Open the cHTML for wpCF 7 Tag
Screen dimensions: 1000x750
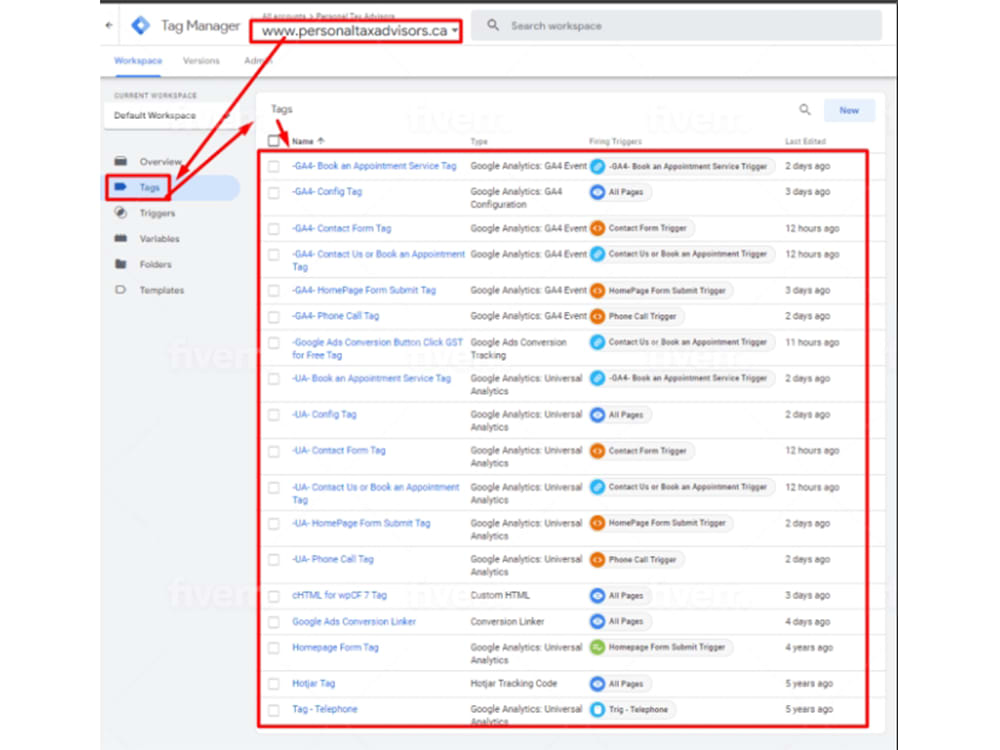[x=339, y=595]
